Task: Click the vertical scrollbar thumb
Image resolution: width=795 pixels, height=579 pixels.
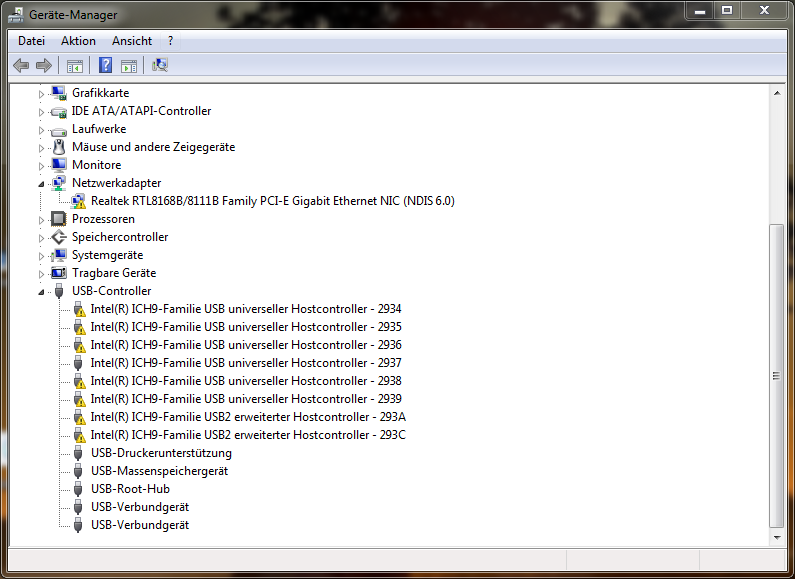Action: pos(776,376)
